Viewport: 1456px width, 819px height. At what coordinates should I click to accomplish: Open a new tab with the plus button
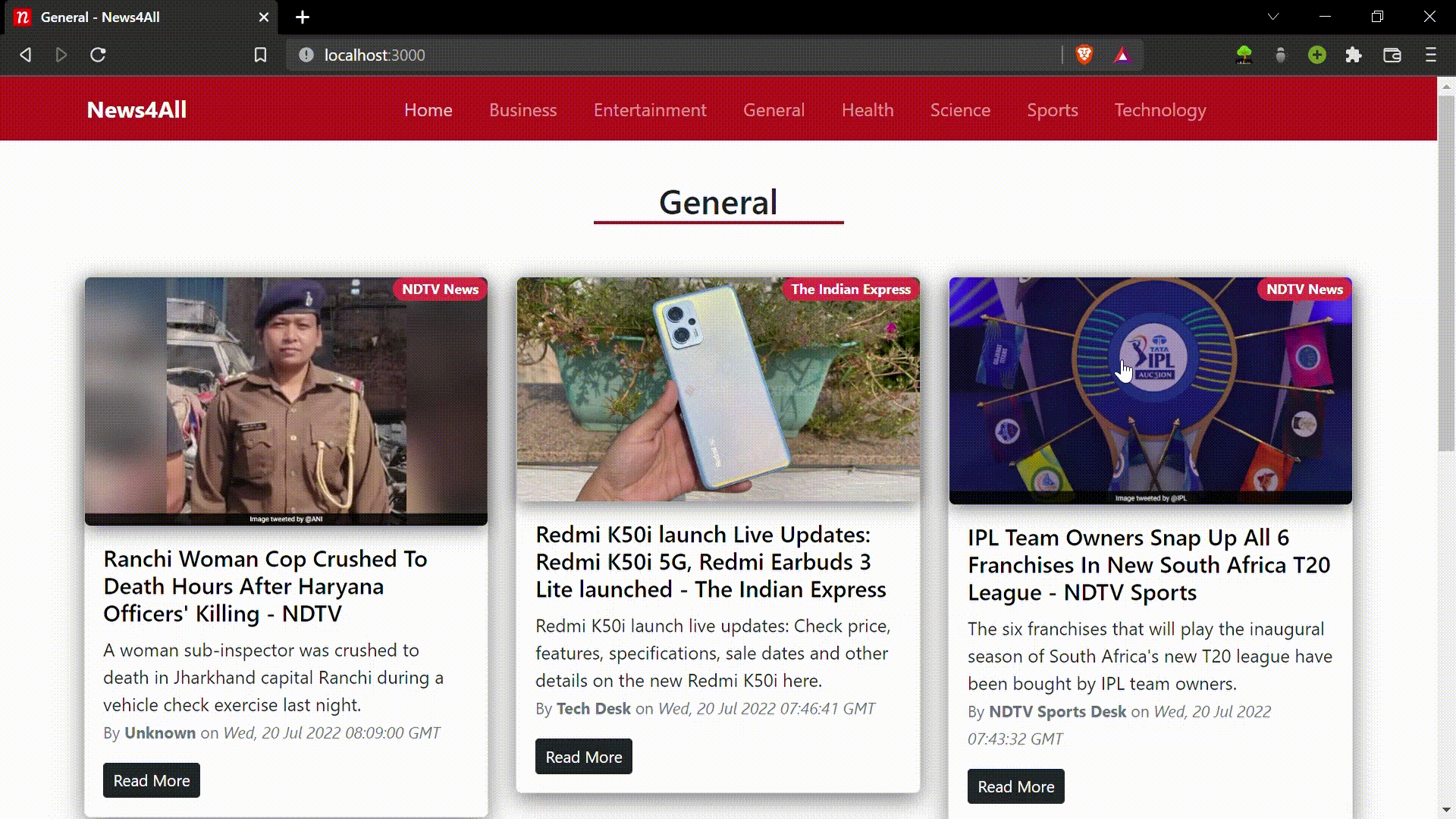[x=303, y=17]
